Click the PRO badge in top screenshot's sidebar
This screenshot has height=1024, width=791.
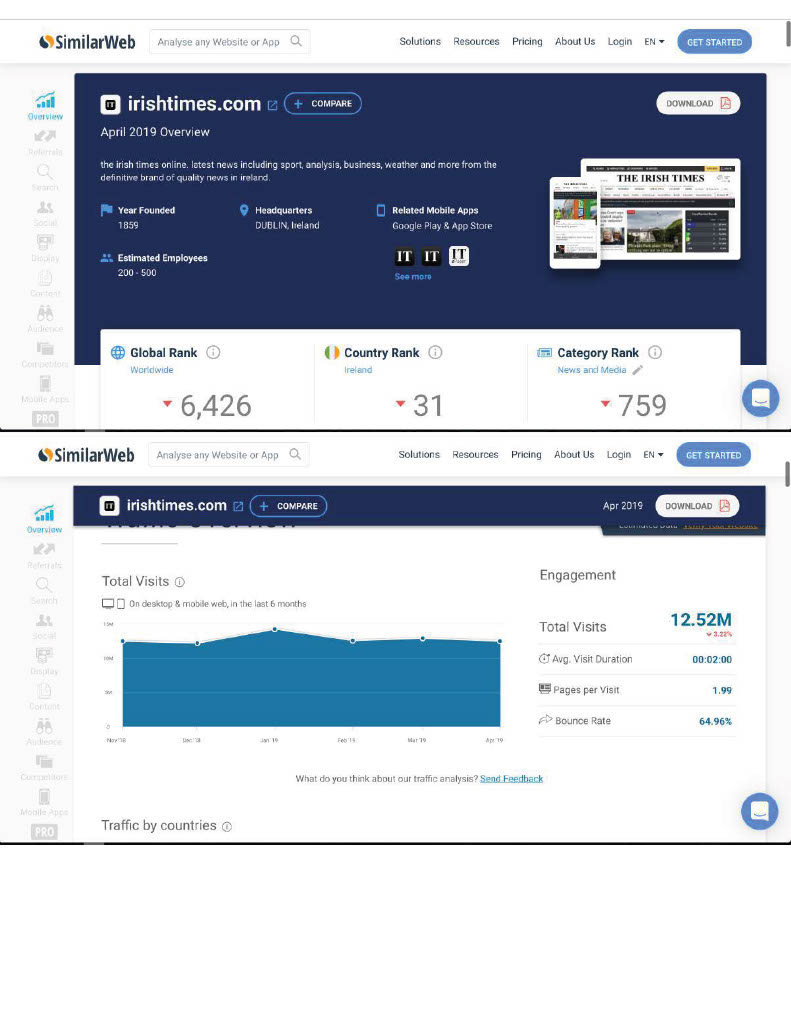coord(45,419)
